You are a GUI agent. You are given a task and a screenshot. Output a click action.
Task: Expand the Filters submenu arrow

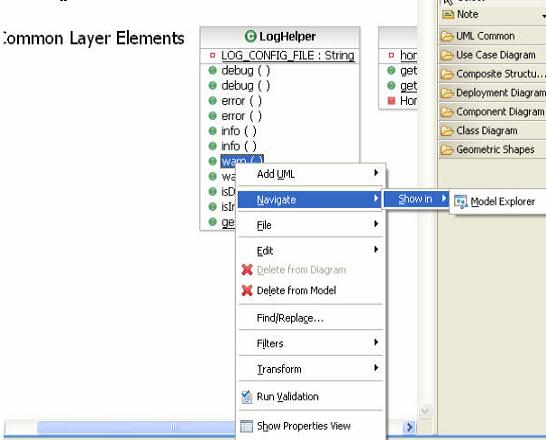tap(376, 342)
